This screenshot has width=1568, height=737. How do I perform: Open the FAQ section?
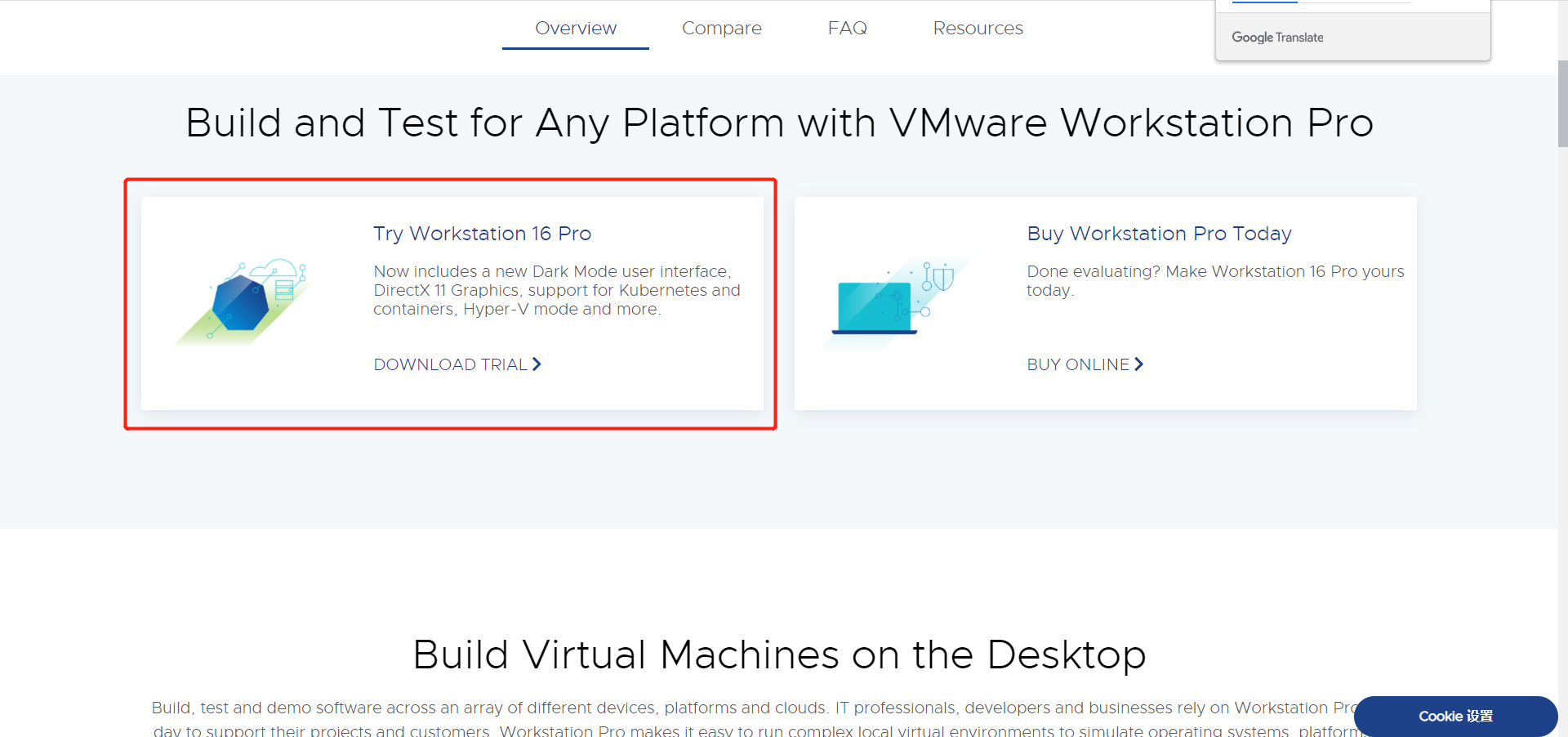coord(848,28)
